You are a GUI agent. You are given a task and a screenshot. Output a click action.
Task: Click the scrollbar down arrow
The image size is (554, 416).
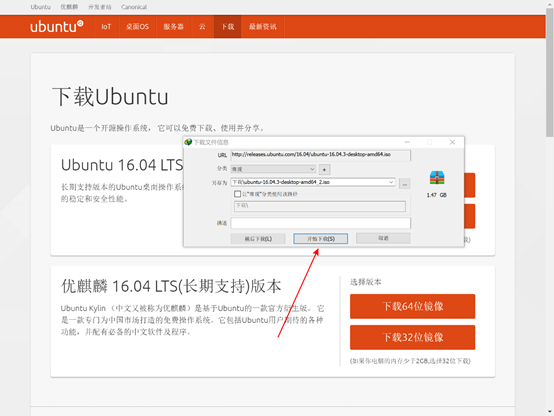pyautogui.click(x=550, y=412)
